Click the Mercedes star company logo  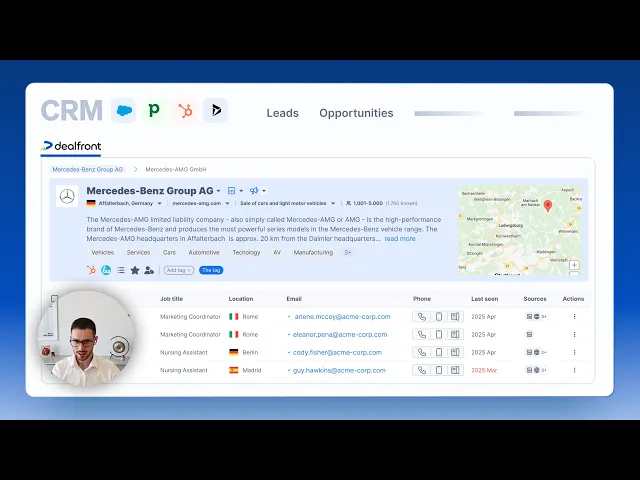67,196
